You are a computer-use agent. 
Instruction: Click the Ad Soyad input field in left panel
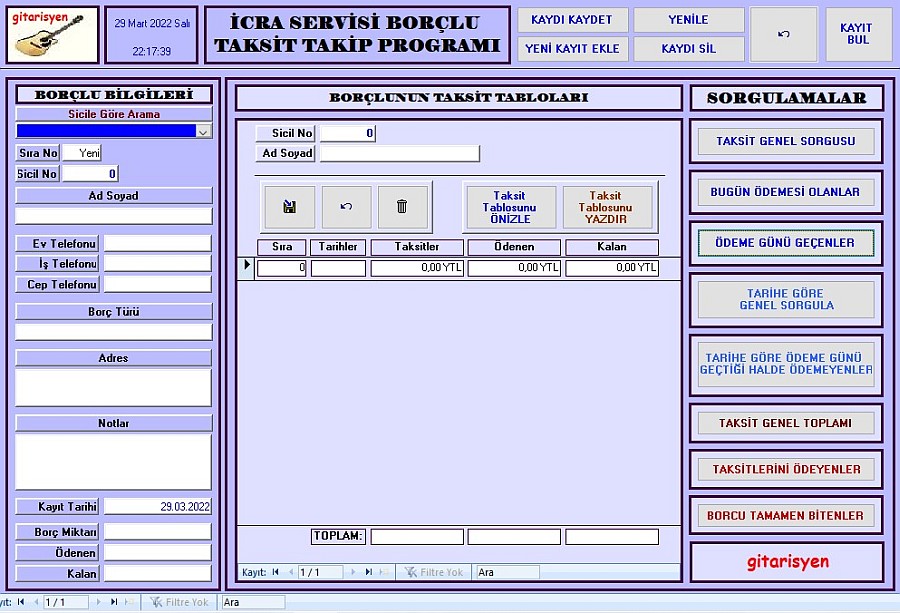point(114,216)
